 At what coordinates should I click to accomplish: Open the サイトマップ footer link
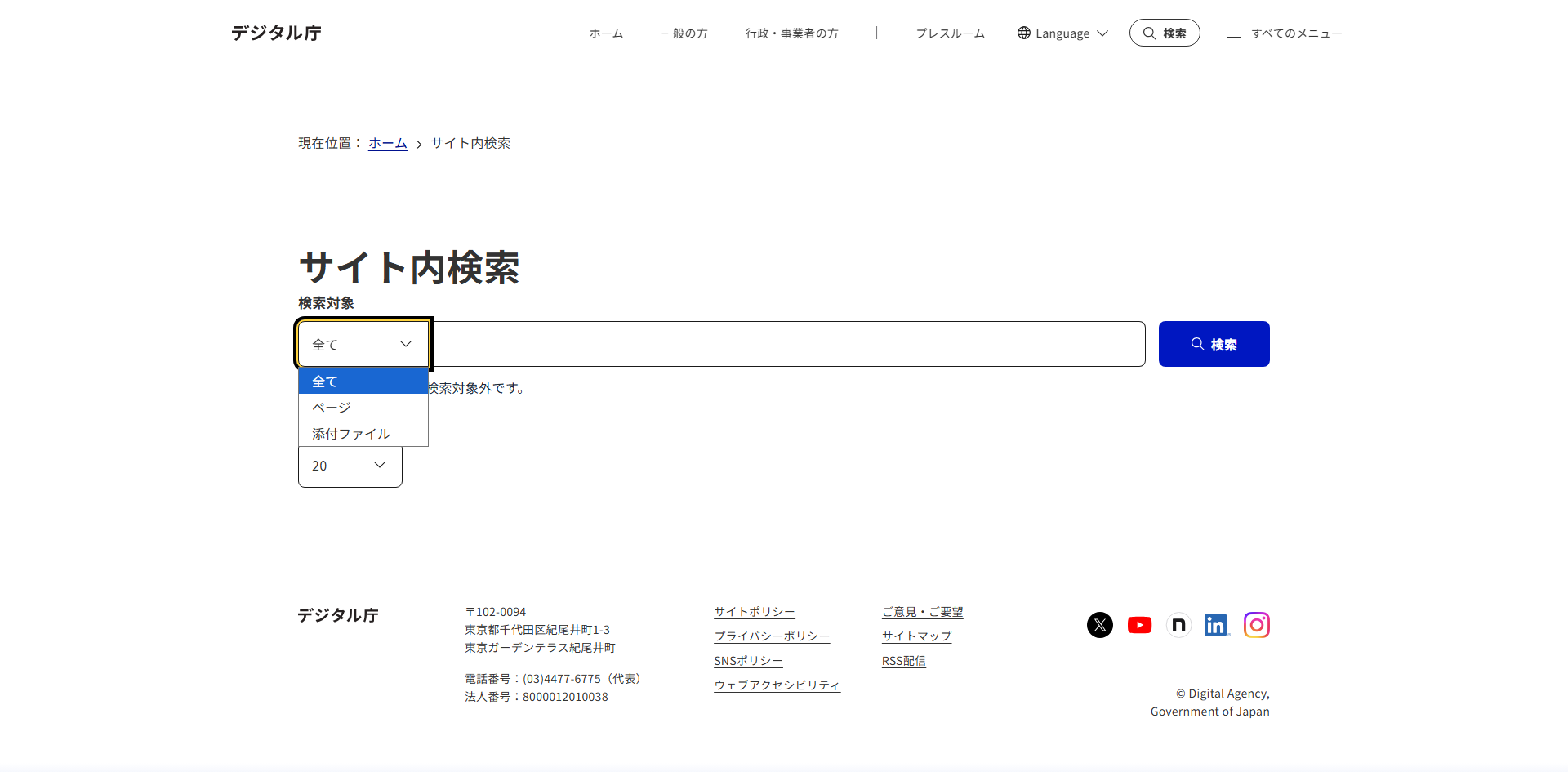pos(917,636)
